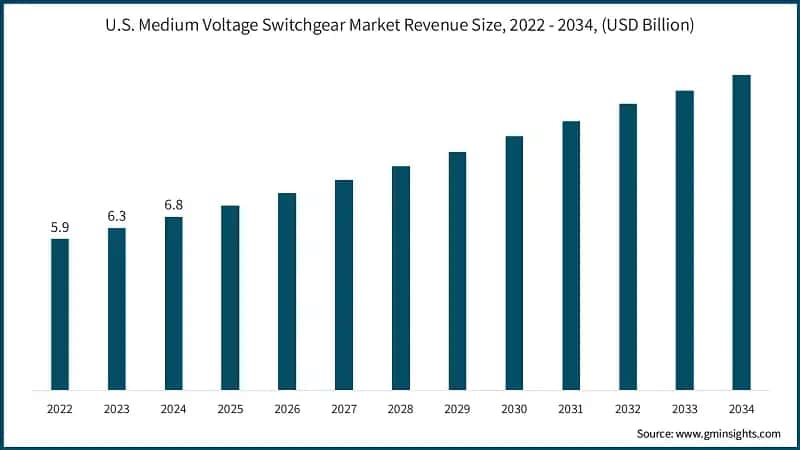Select the 2025 bar
Viewport: 800px width, 450px height.
230,298
